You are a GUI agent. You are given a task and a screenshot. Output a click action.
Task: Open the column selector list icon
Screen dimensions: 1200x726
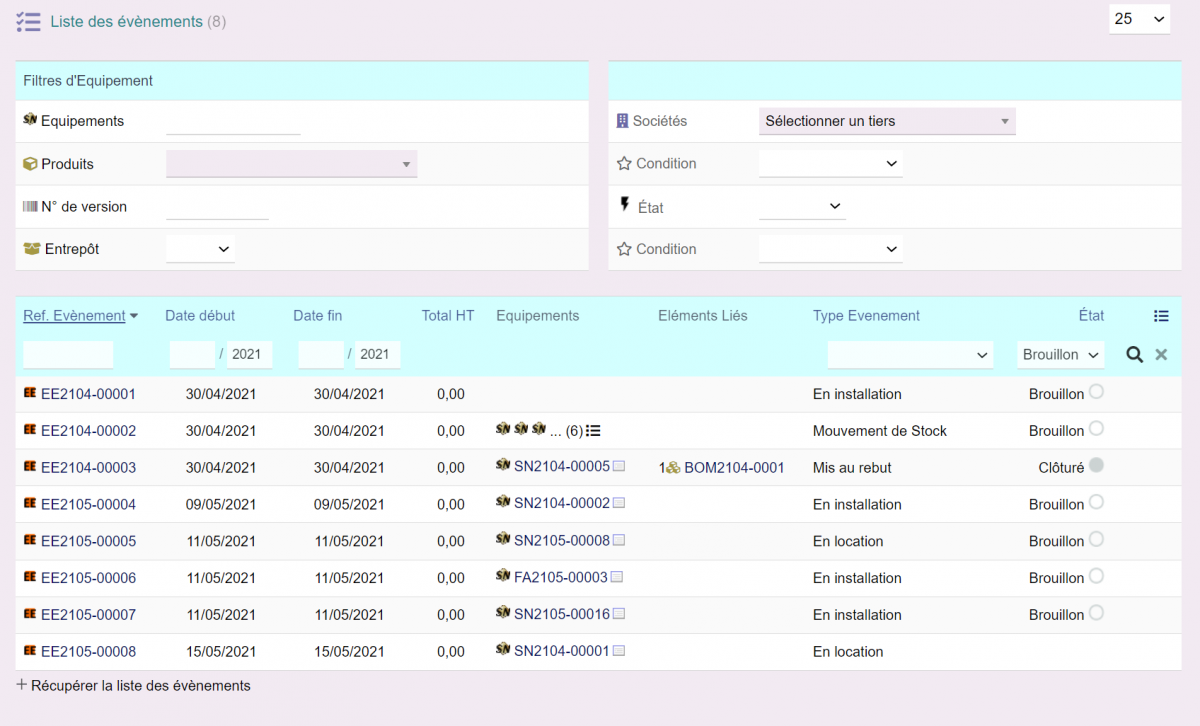[x=1161, y=316]
